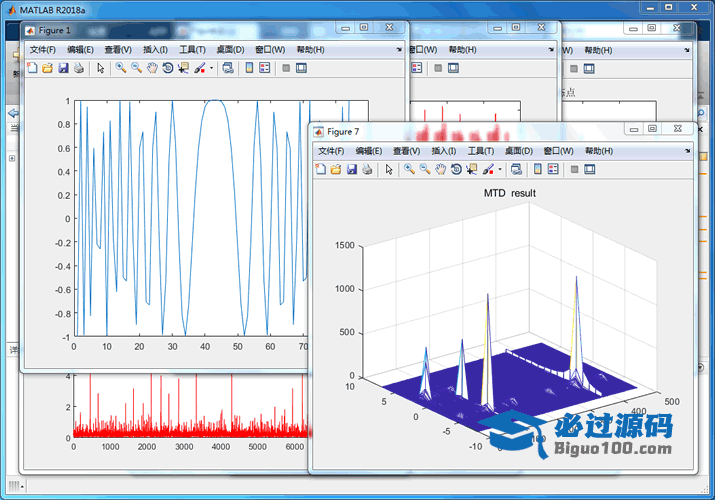715x500 pixels.
Task: Insert legend in Figure 1
Action: (264, 68)
